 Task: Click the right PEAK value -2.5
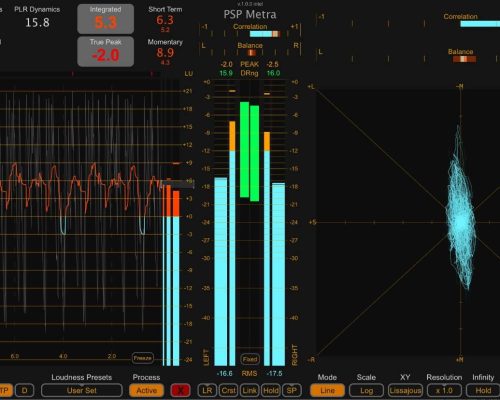[x=273, y=64]
